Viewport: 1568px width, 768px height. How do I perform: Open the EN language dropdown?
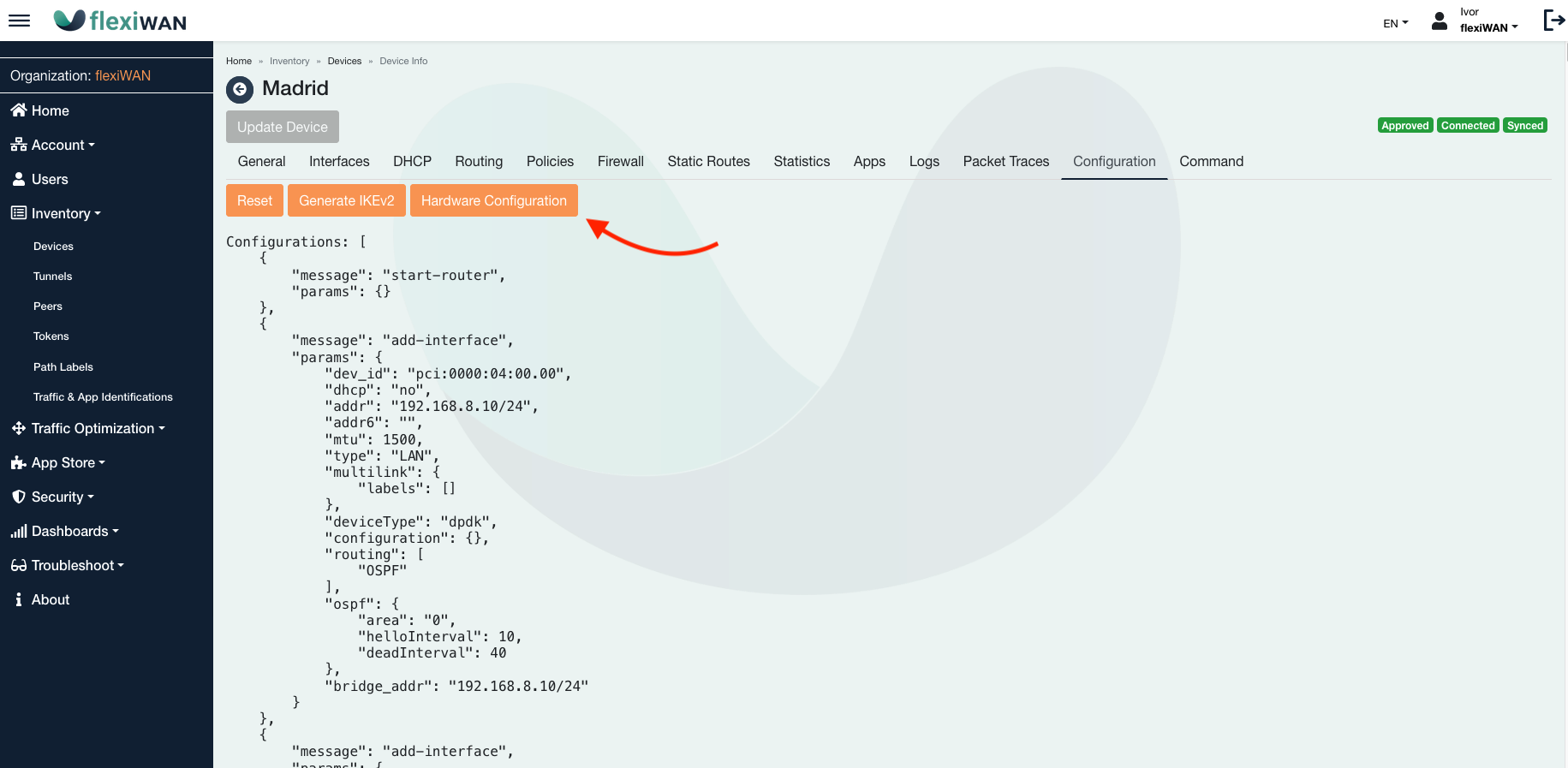pyautogui.click(x=1395, y=23)
